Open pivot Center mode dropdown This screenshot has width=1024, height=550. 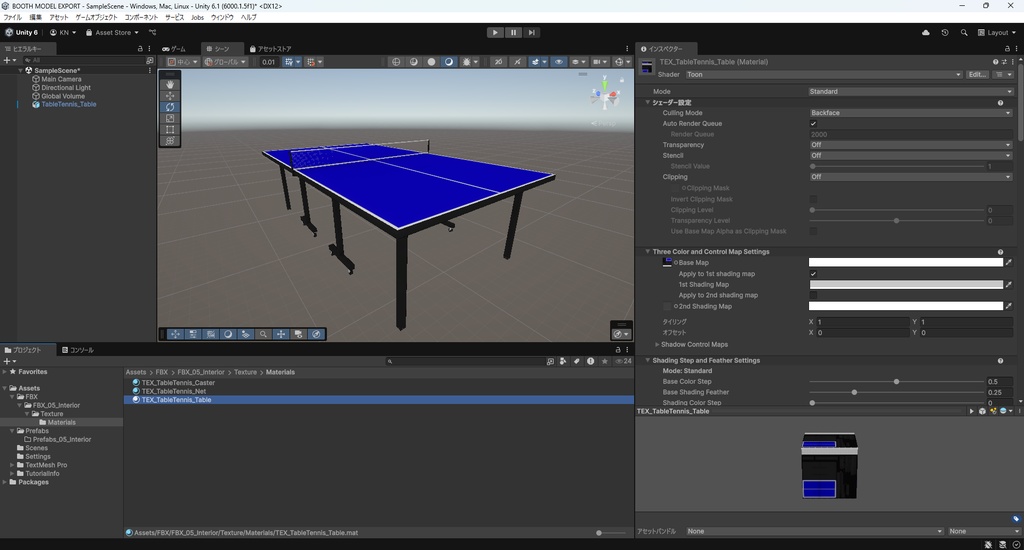point(183,61)
